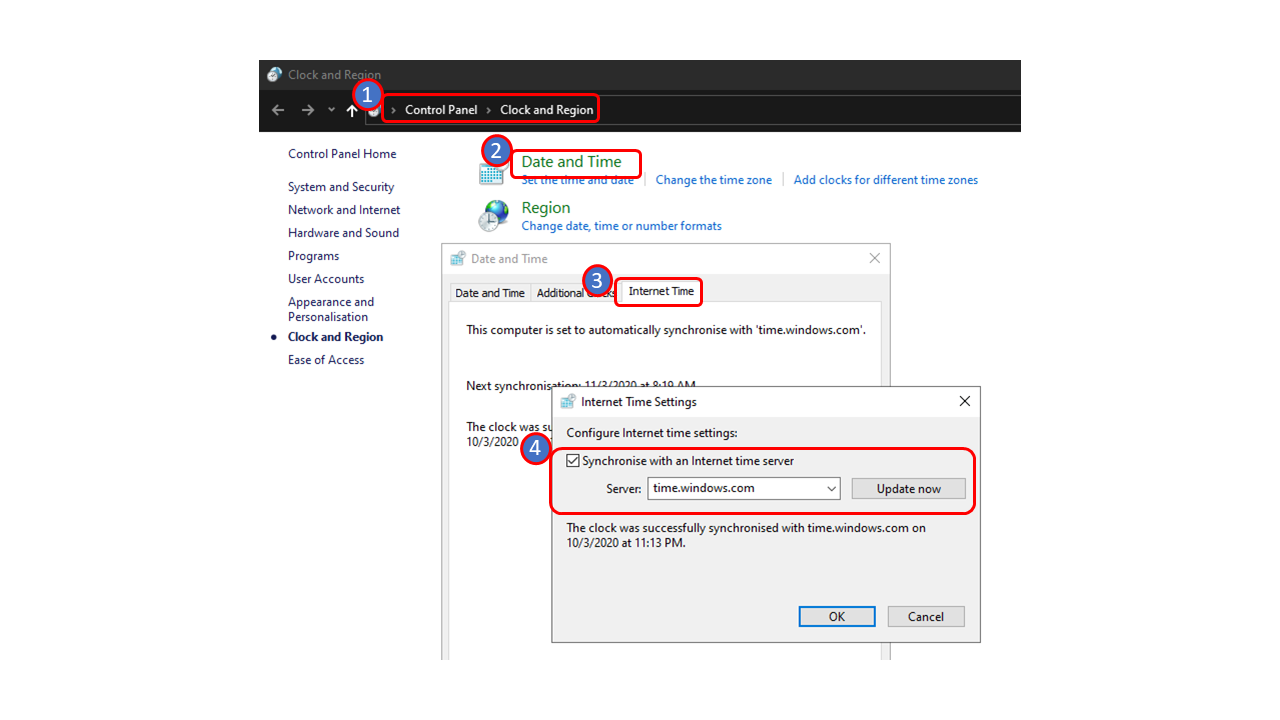Click Add clocks for different time zones
1280x720 pixels.
pyautogui.click(x=886, y=180)
